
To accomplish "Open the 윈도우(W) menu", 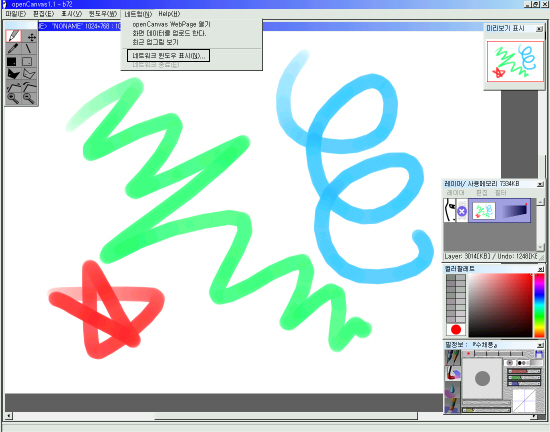I will pos(102,14).
